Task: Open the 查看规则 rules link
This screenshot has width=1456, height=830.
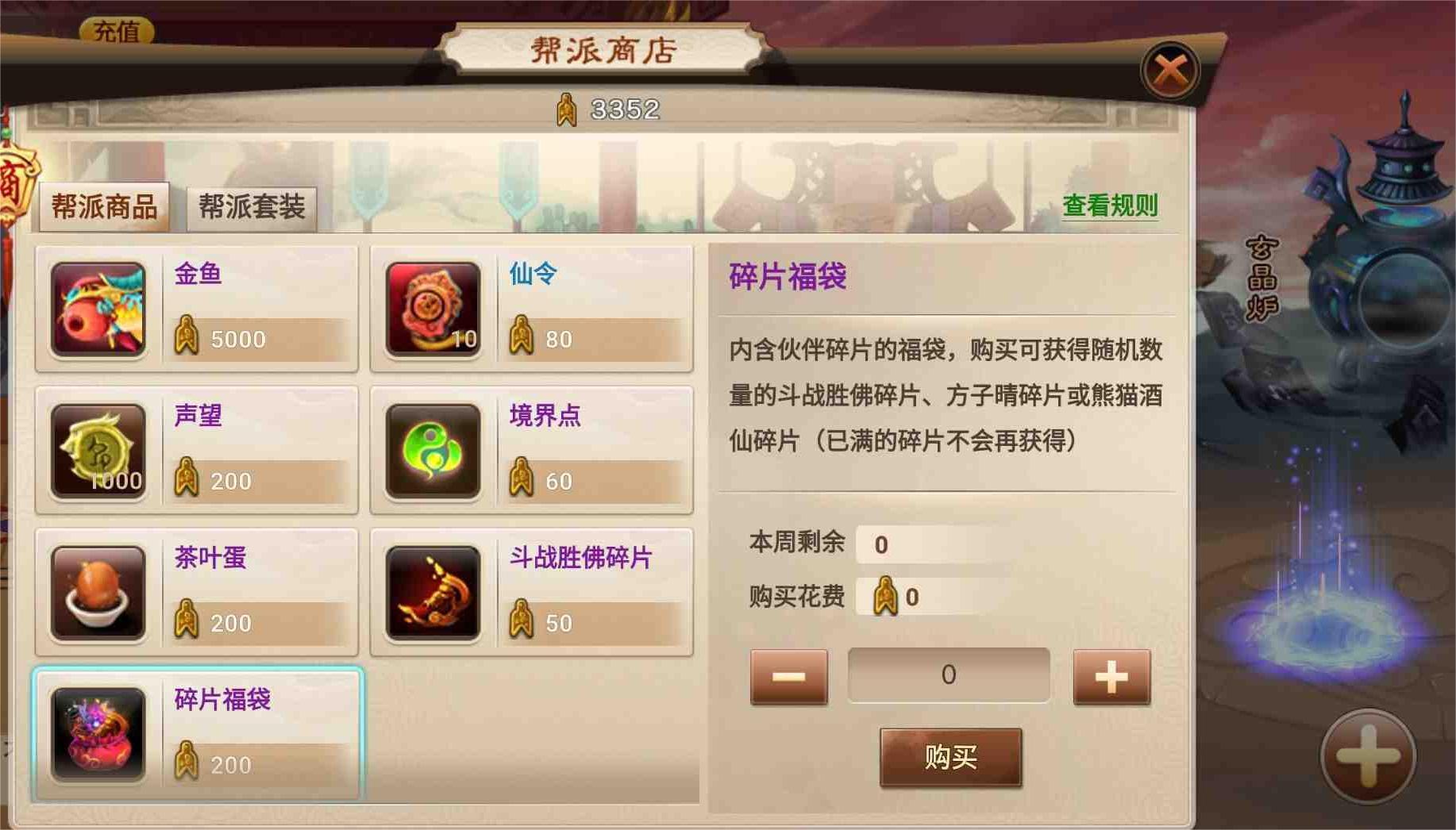Action: pos(1110,206)
